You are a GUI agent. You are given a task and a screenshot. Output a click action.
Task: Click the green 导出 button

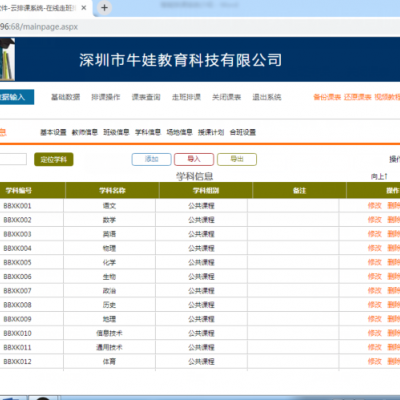pos(237,159)
